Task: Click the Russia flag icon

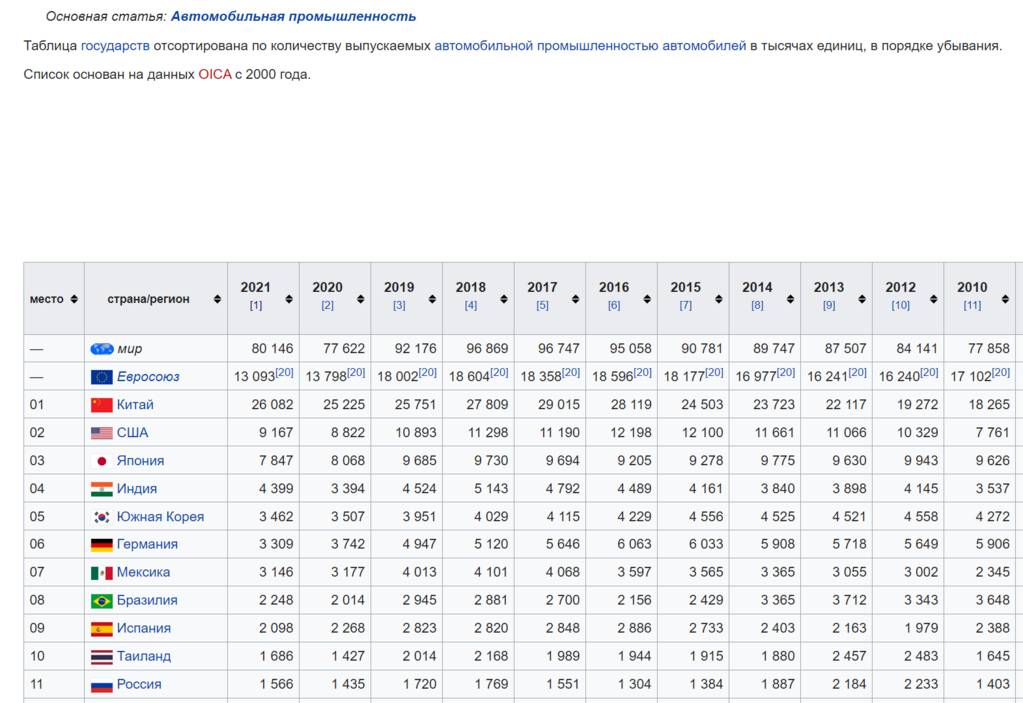Action: [102, 685]
